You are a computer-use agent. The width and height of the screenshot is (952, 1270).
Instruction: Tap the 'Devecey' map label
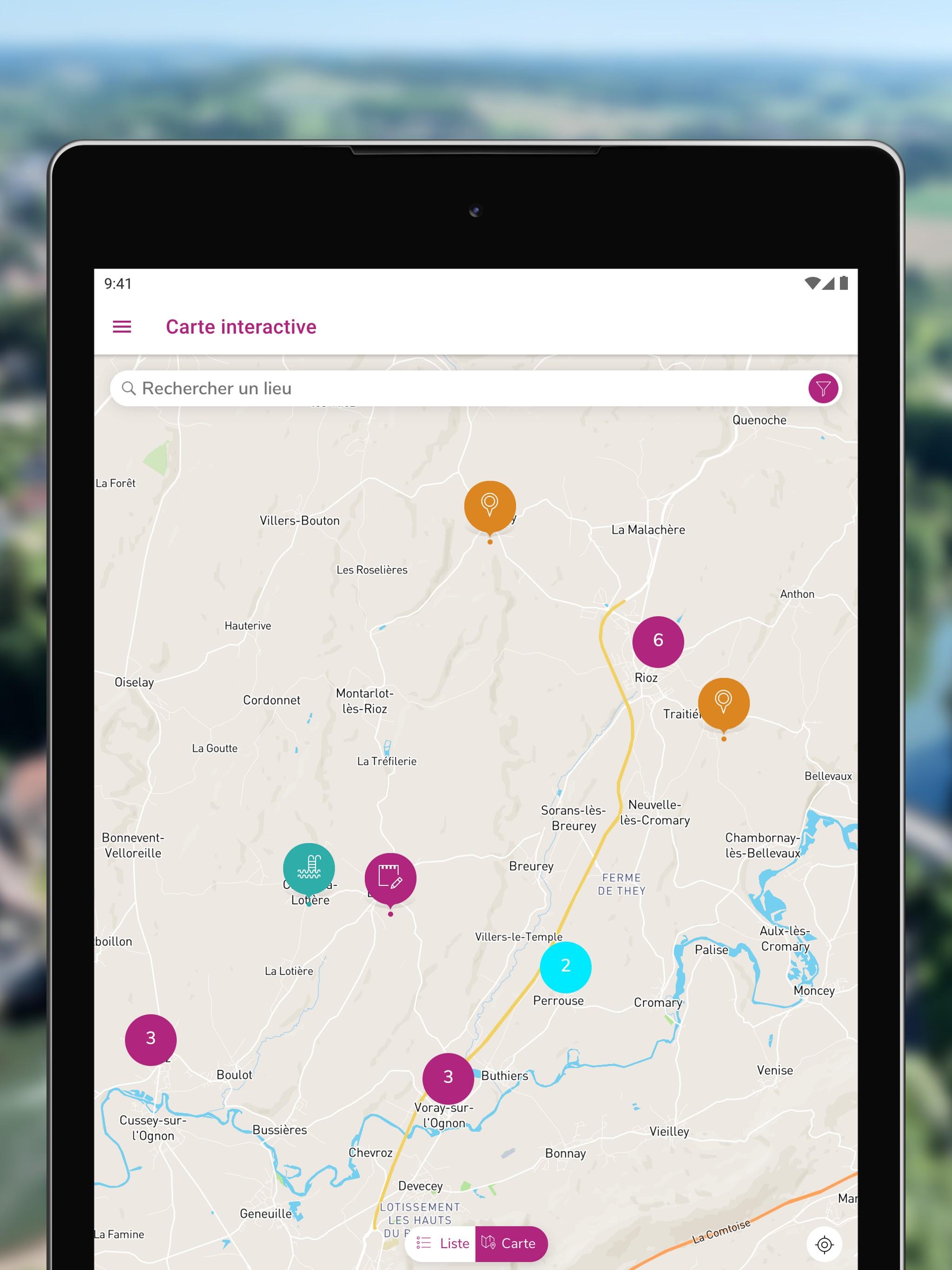[420, 1186]
